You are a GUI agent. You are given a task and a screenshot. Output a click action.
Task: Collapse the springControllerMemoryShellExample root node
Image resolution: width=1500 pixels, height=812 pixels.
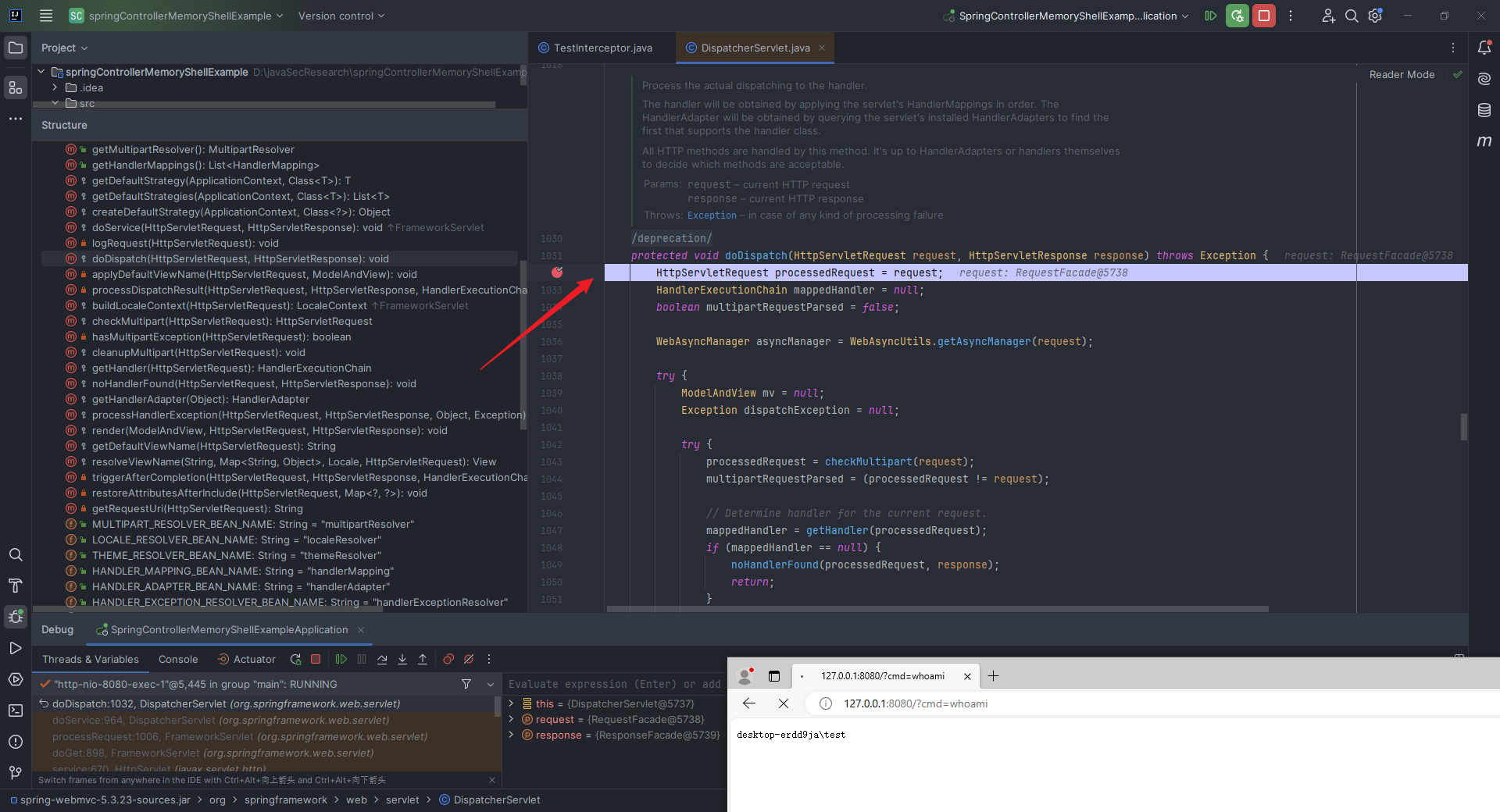pyautogui.click(x=41, y=72)
